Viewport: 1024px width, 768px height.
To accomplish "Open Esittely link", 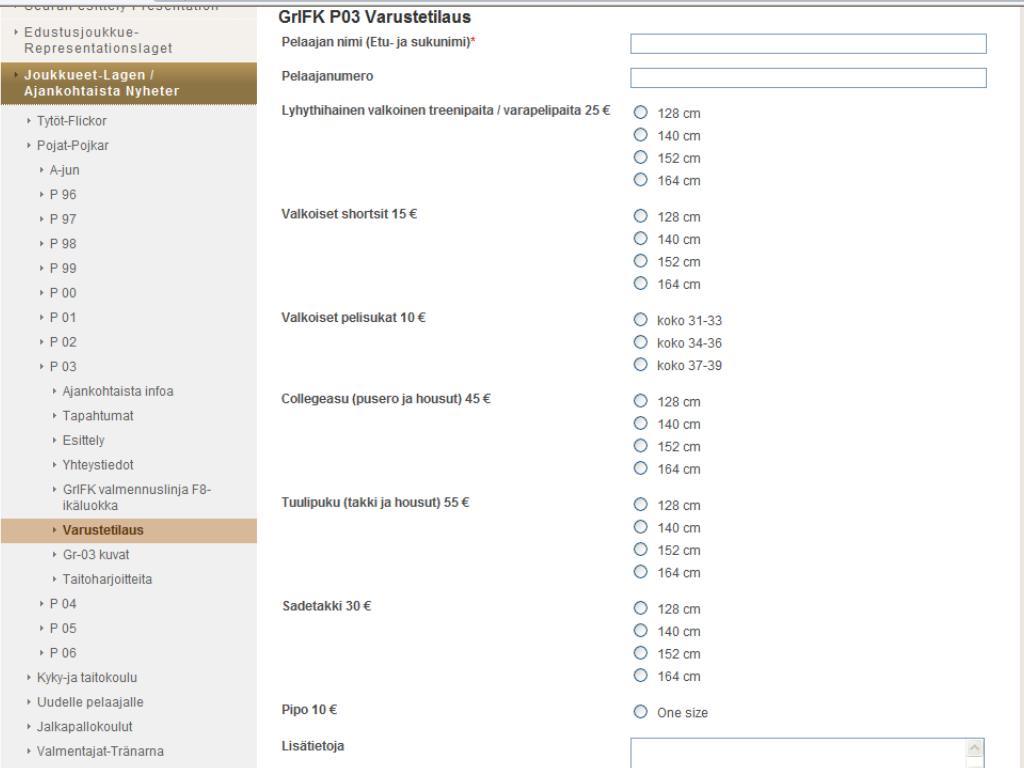I will coord(83,440).
